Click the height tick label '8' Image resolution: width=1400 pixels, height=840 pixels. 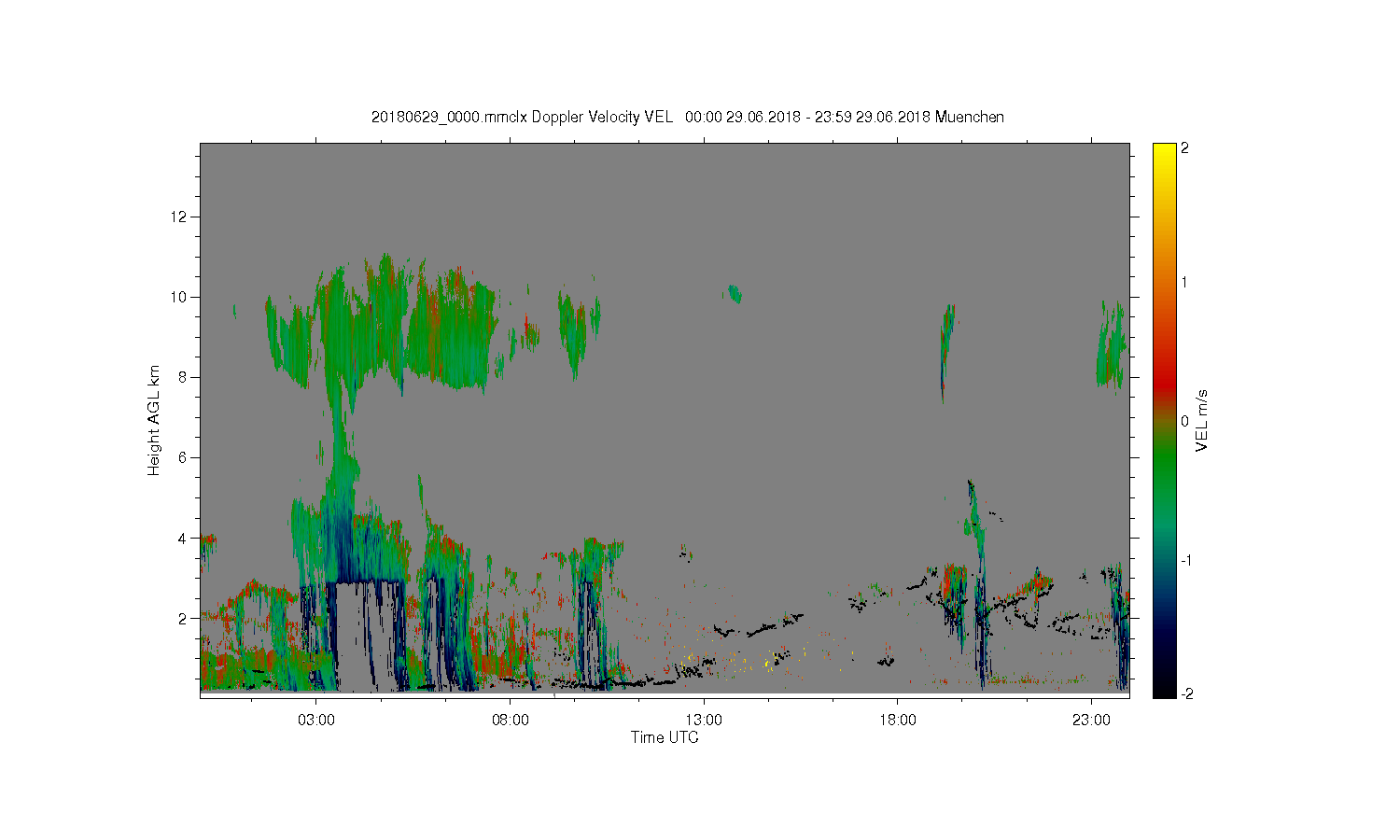(184, 377)
